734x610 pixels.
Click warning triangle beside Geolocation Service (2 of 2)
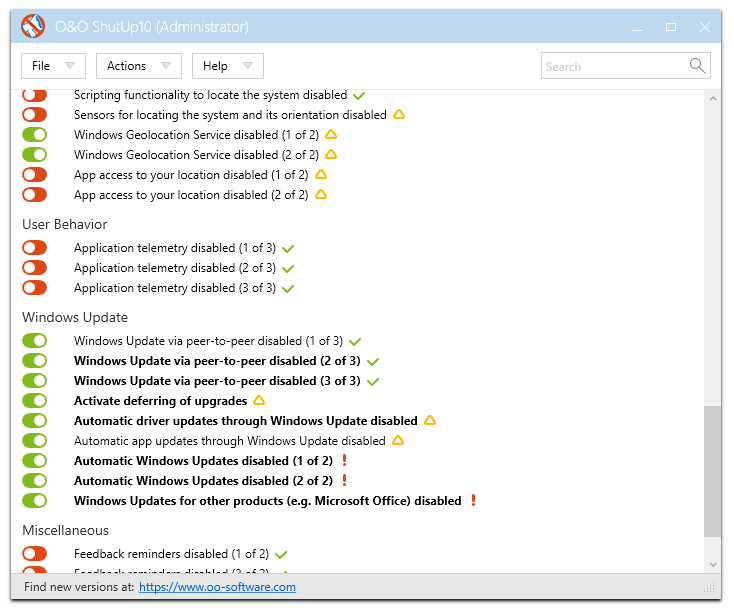331,154
